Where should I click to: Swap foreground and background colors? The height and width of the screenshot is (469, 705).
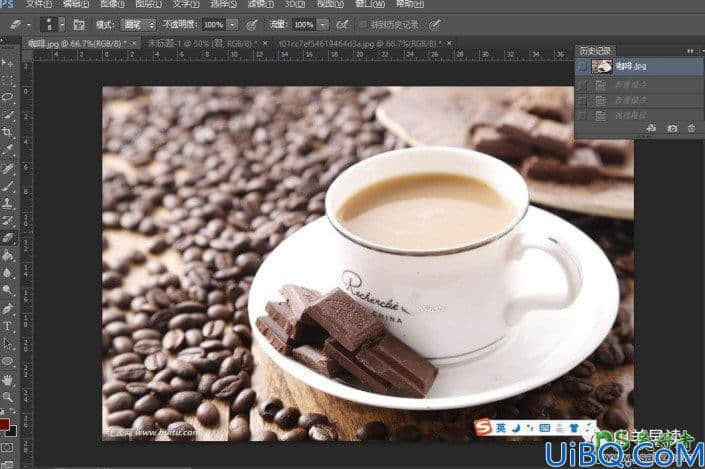point(12,412)
